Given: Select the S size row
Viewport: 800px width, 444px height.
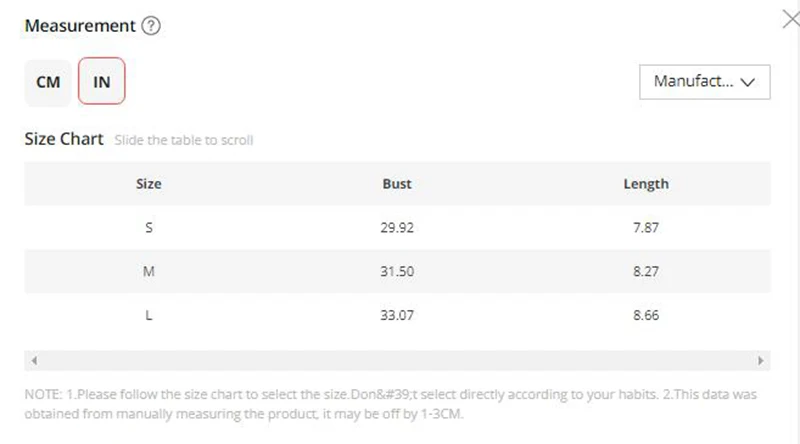Looking at the screenshot, I should [x=397, y=228].
